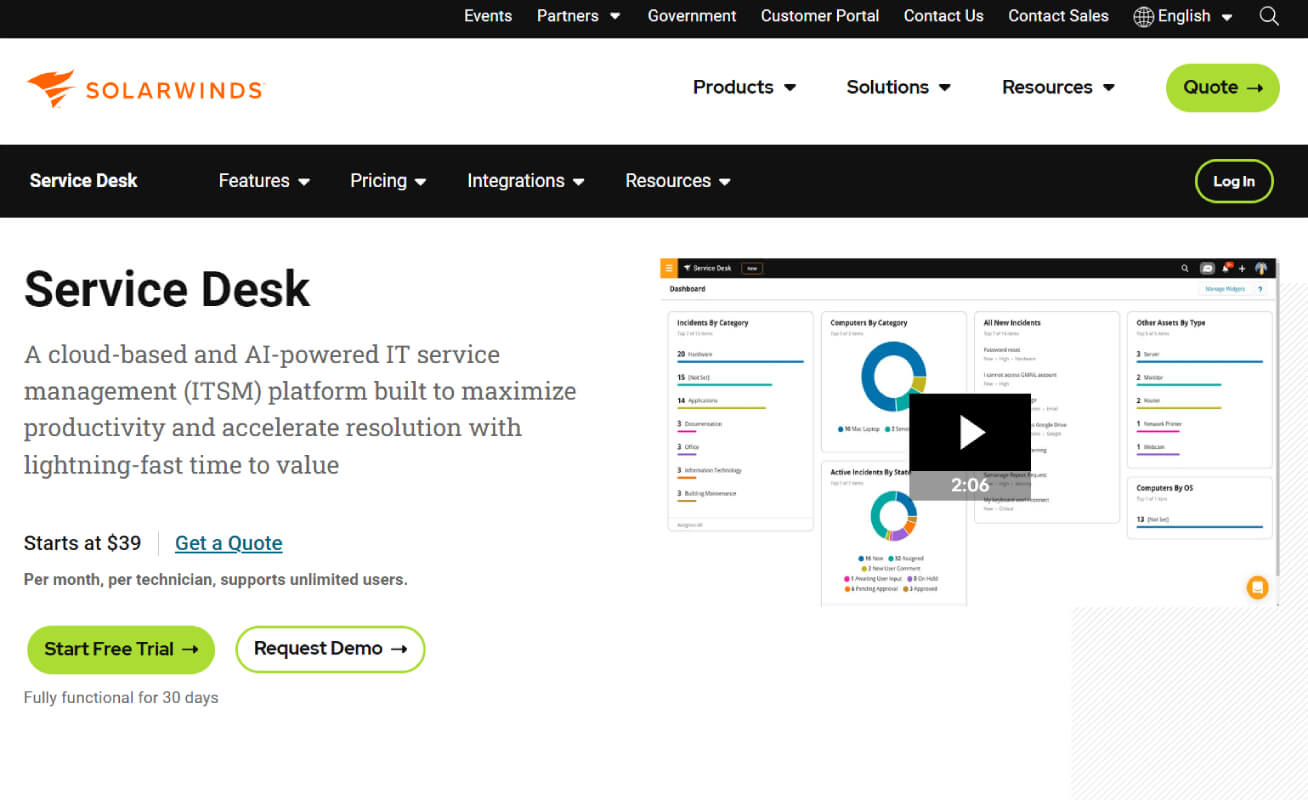Click the user avatar in dashboard preview
Image resolution: width=1308 pixels, height=800 pixels.
(1261, 268)
